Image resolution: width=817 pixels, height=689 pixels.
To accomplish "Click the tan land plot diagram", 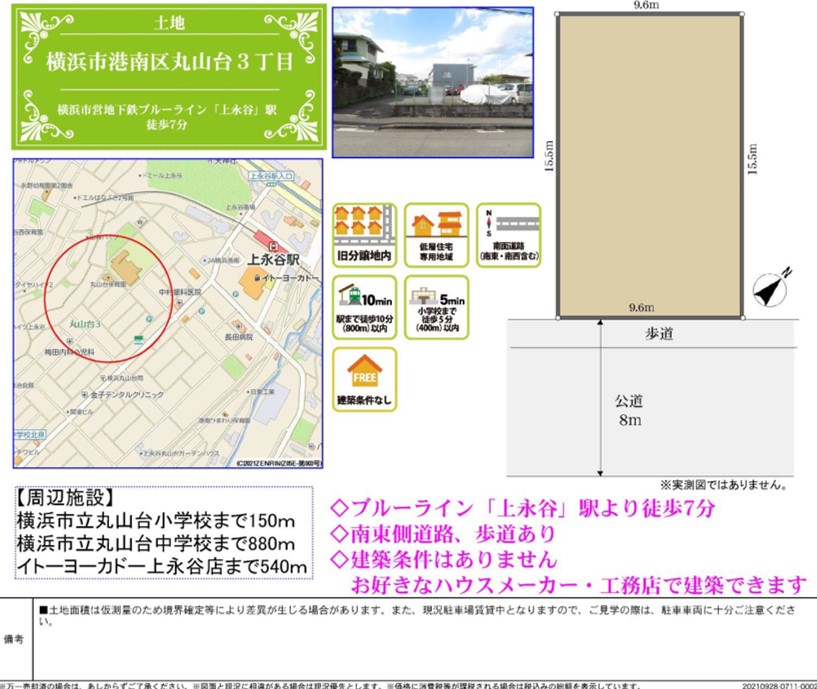I will [650, 165].
